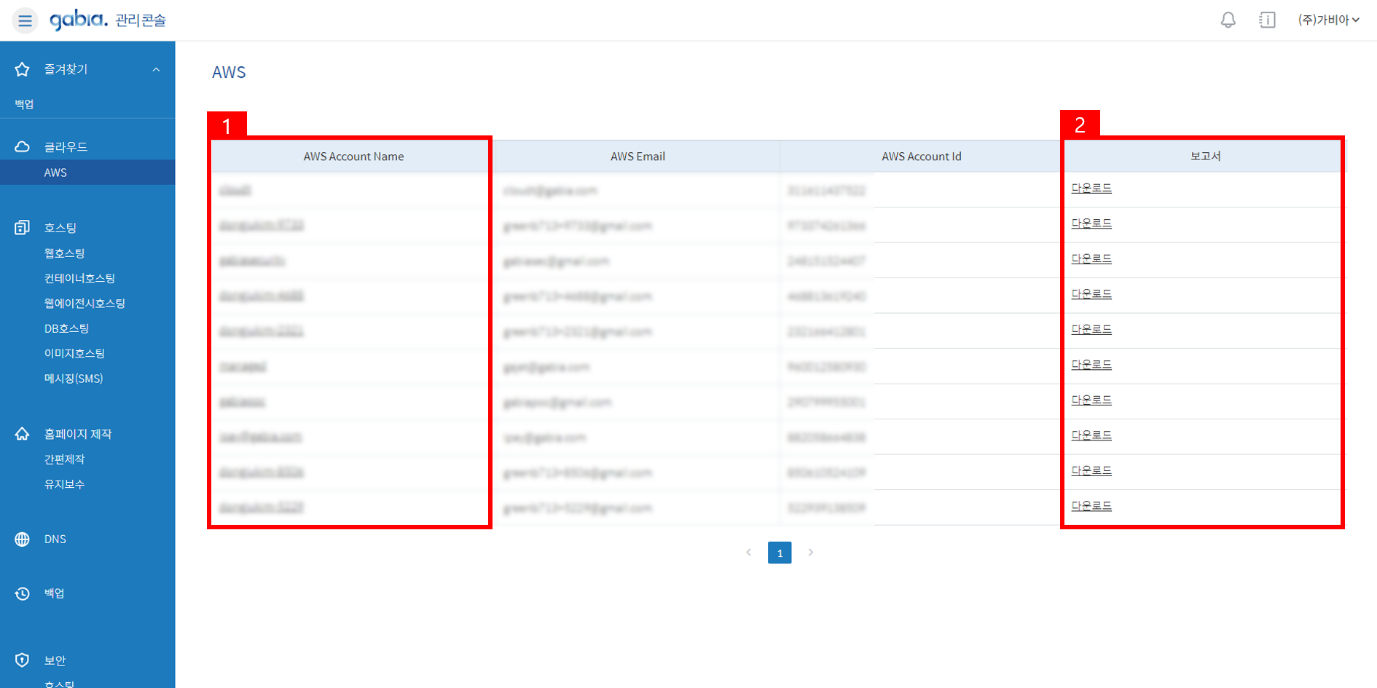Image resolution: width=1377 pixels, height=688 pixels.
Task: Click the clock icon for 백업 section
Action: [x=22, y=594]
